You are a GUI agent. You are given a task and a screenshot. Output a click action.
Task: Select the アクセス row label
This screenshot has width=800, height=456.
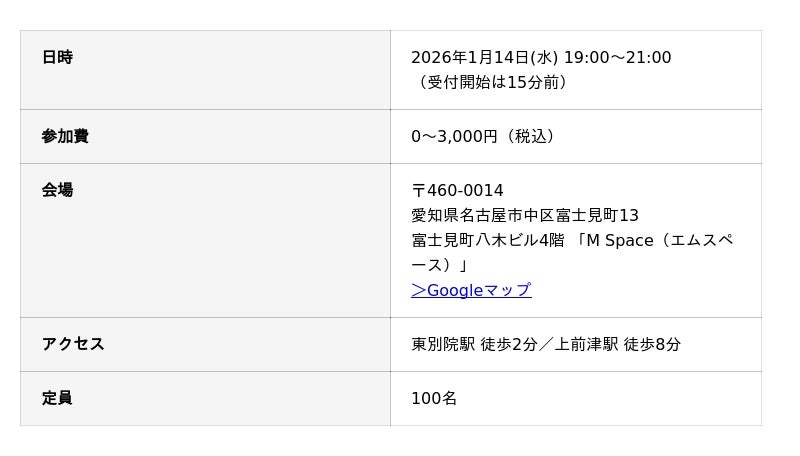[73, 344]
